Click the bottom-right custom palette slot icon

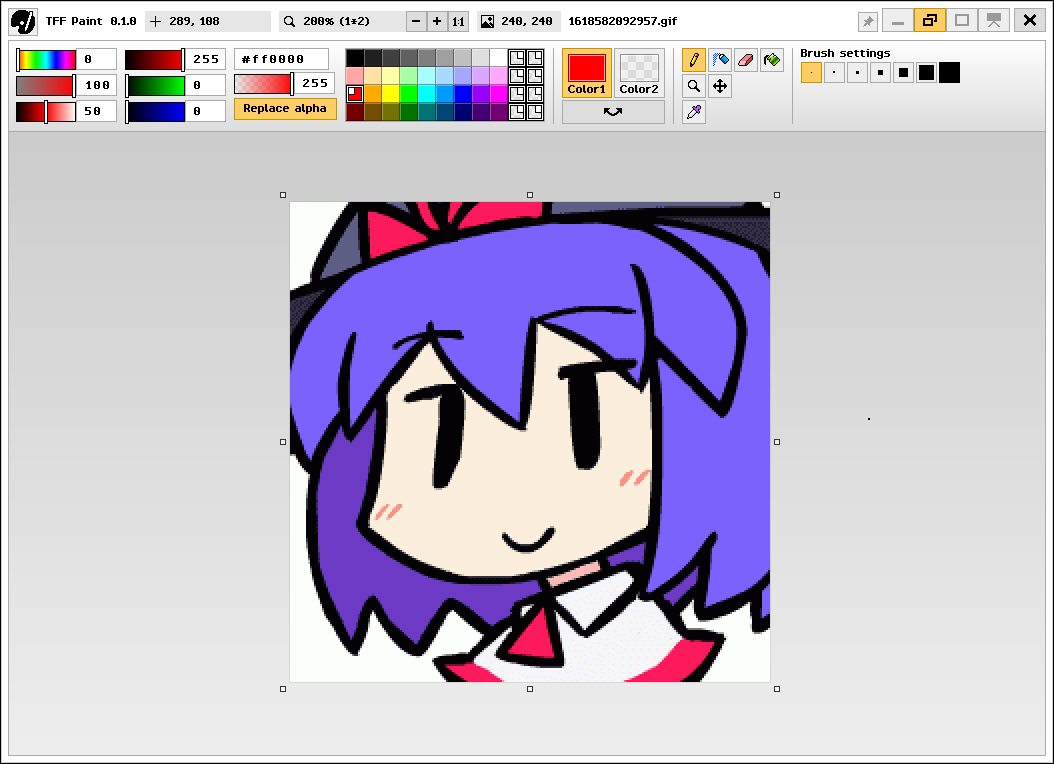click(x=535, y=112)
